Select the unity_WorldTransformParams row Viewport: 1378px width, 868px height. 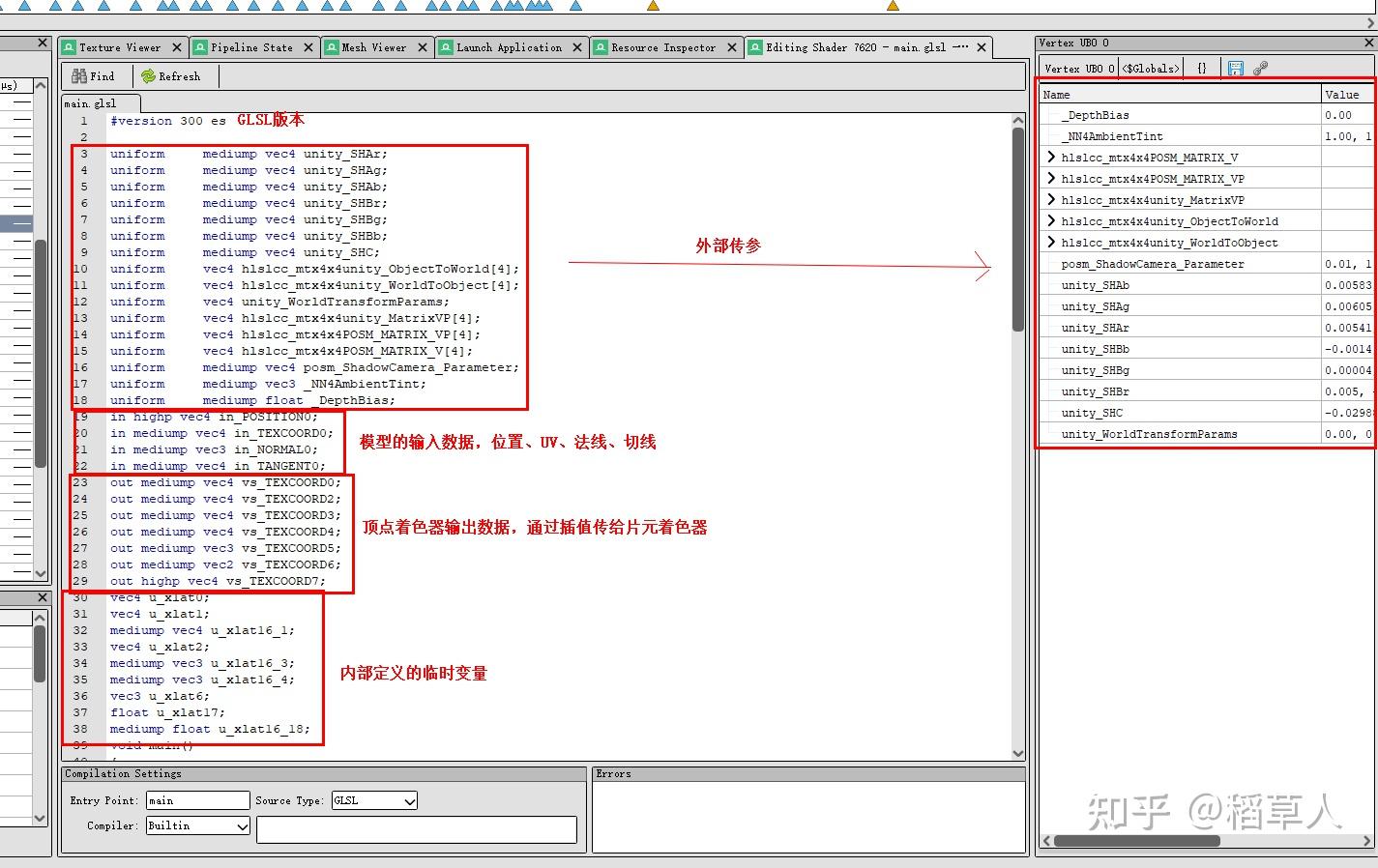[x=1206, y=434]
